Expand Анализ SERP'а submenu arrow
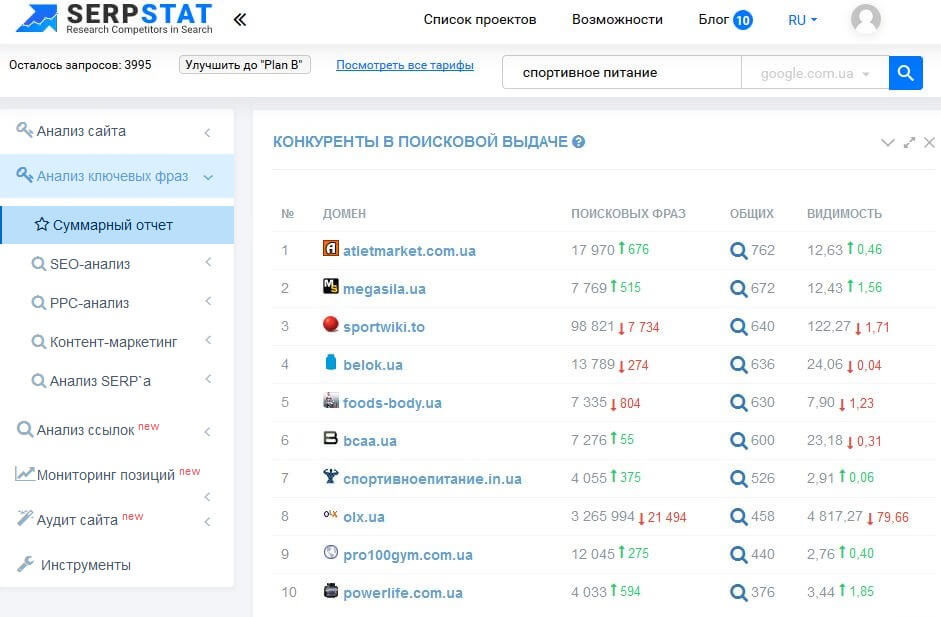Screen dimensions: 941x617 [208, 379]
